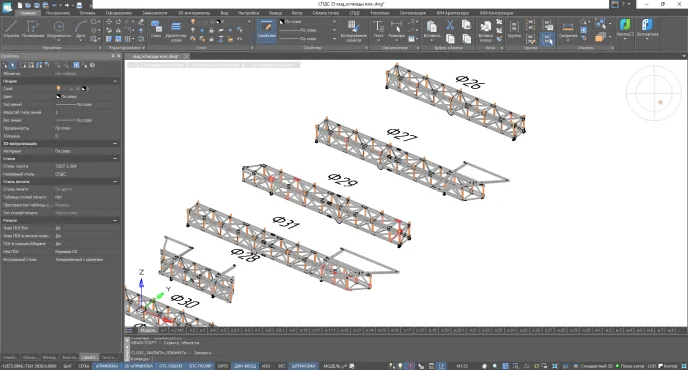
Task: Toggle ШАГ snap mode in status bar
Action: pos(68,366)
